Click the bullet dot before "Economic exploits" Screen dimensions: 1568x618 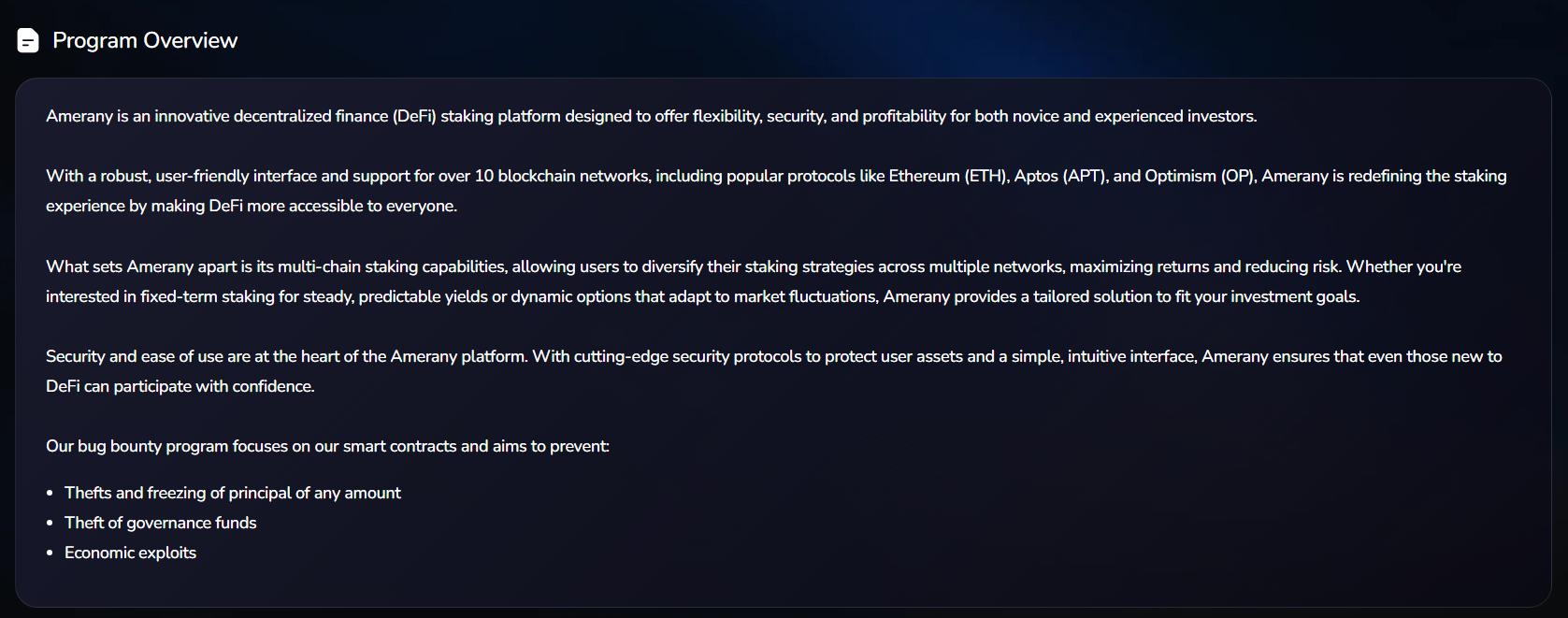(x=50, y=553)
